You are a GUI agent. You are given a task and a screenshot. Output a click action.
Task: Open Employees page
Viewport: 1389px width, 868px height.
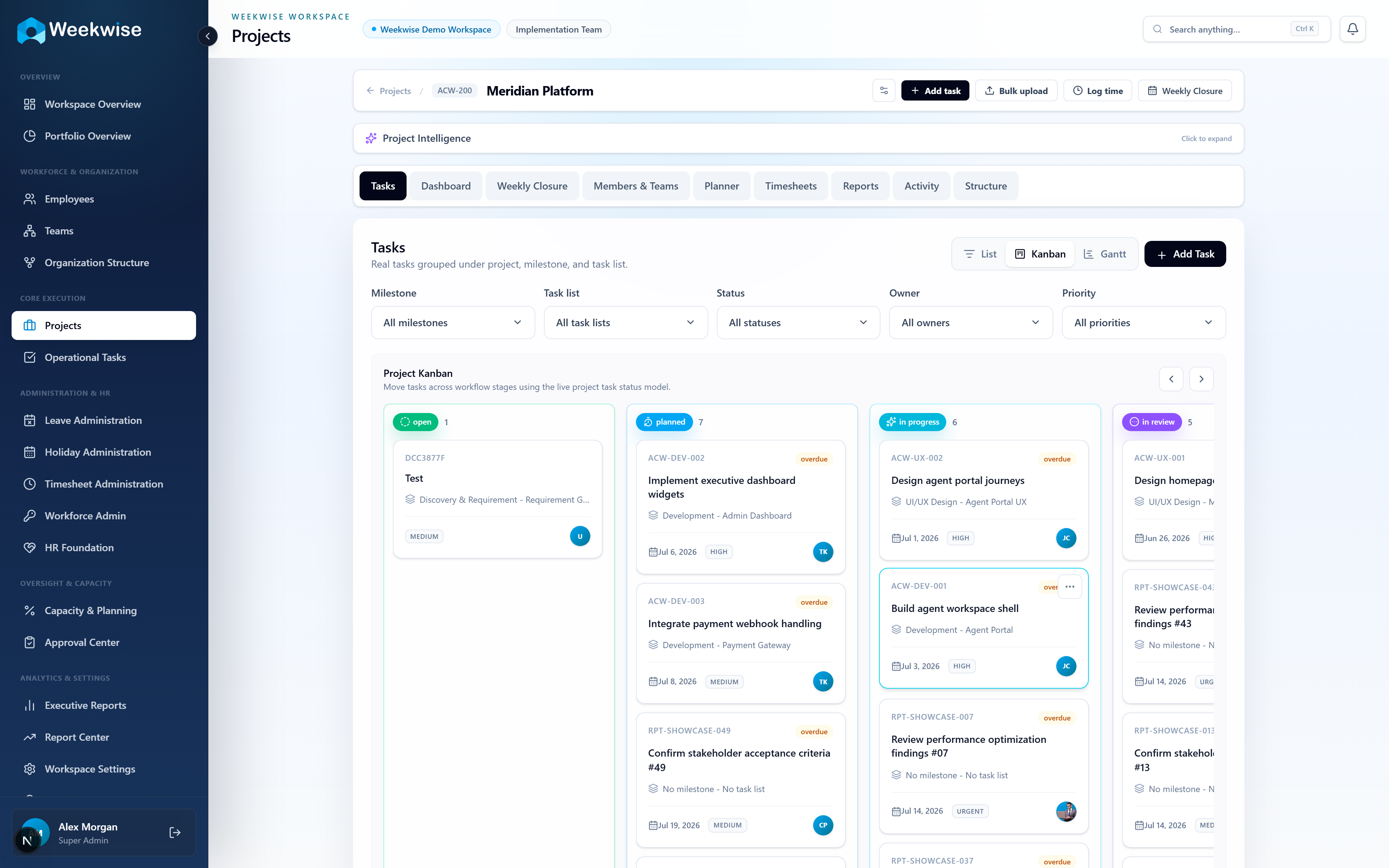(103, 199)
